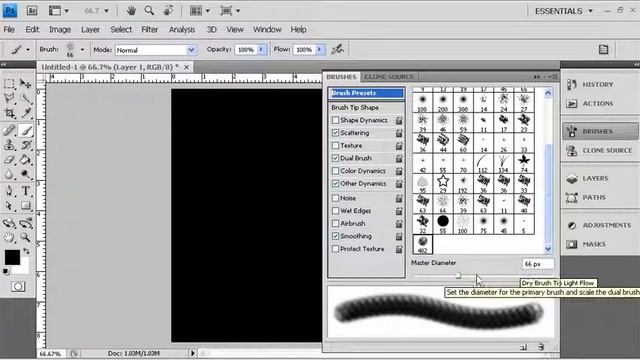Select the Pen tool

pos(9,191)
